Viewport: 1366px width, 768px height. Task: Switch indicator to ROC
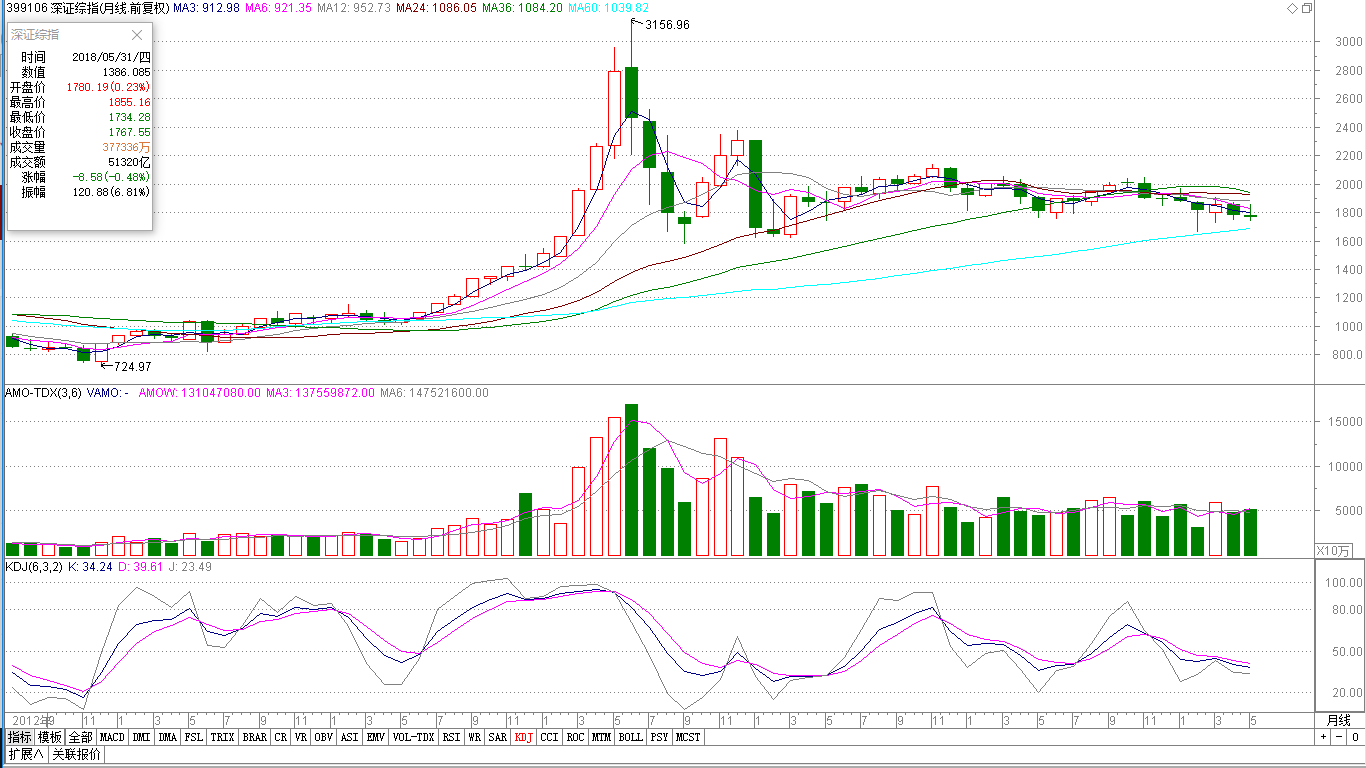[575, 737]
